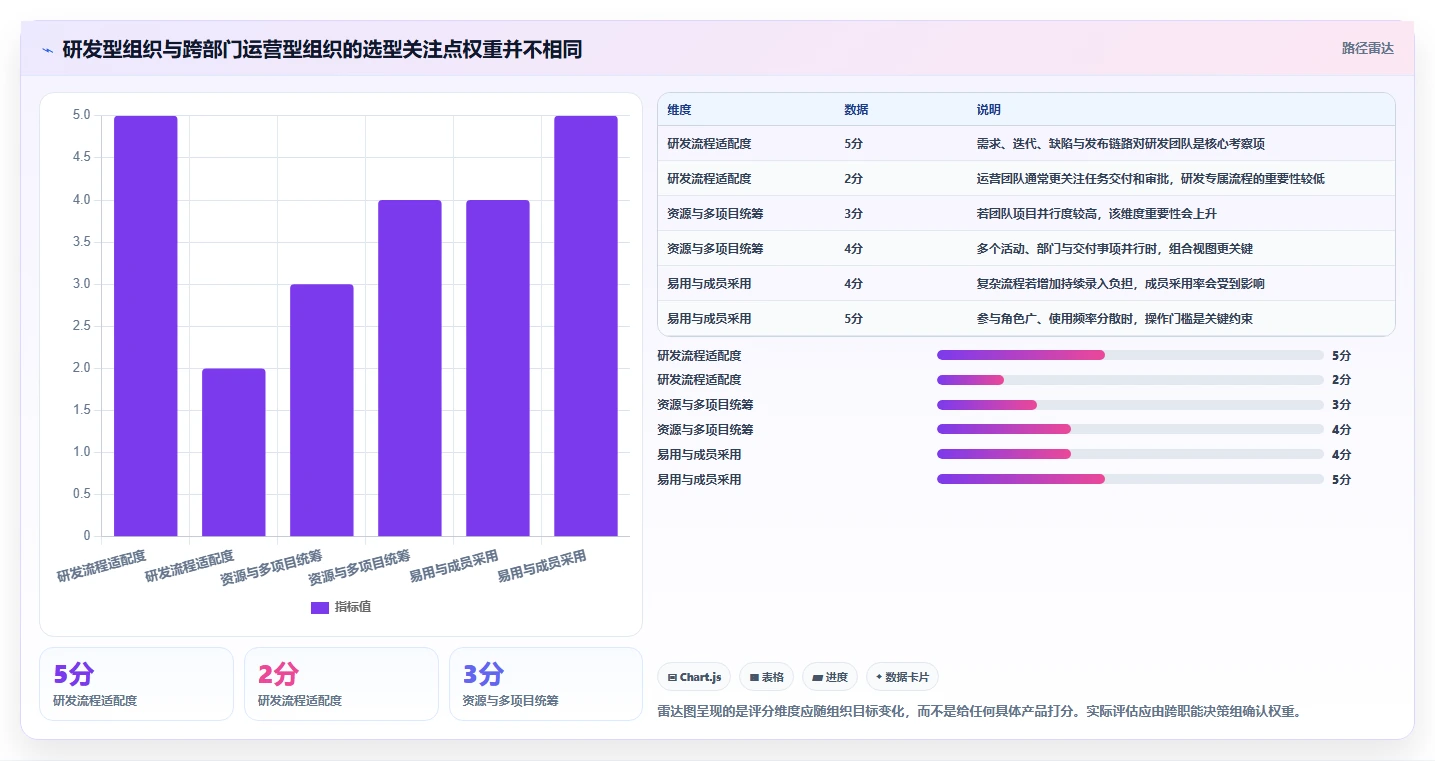
Task: Click the 研发流程适配度 progress bar marked 2分
Action: coord(1130,380)
